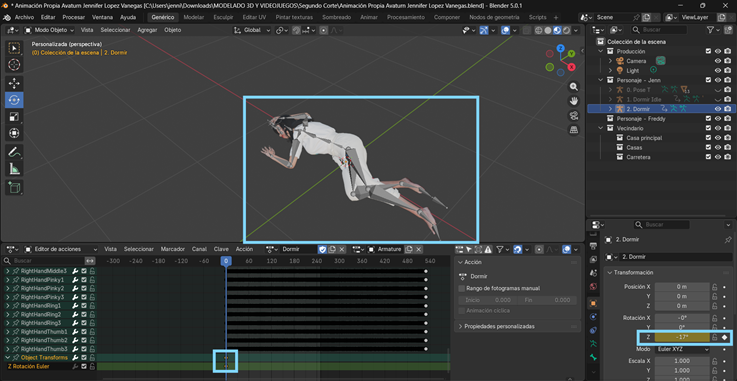Open Modo Objeto mode dropdown
The width and height of the screenshot is (737, 381).
click(x=49, y=30)
